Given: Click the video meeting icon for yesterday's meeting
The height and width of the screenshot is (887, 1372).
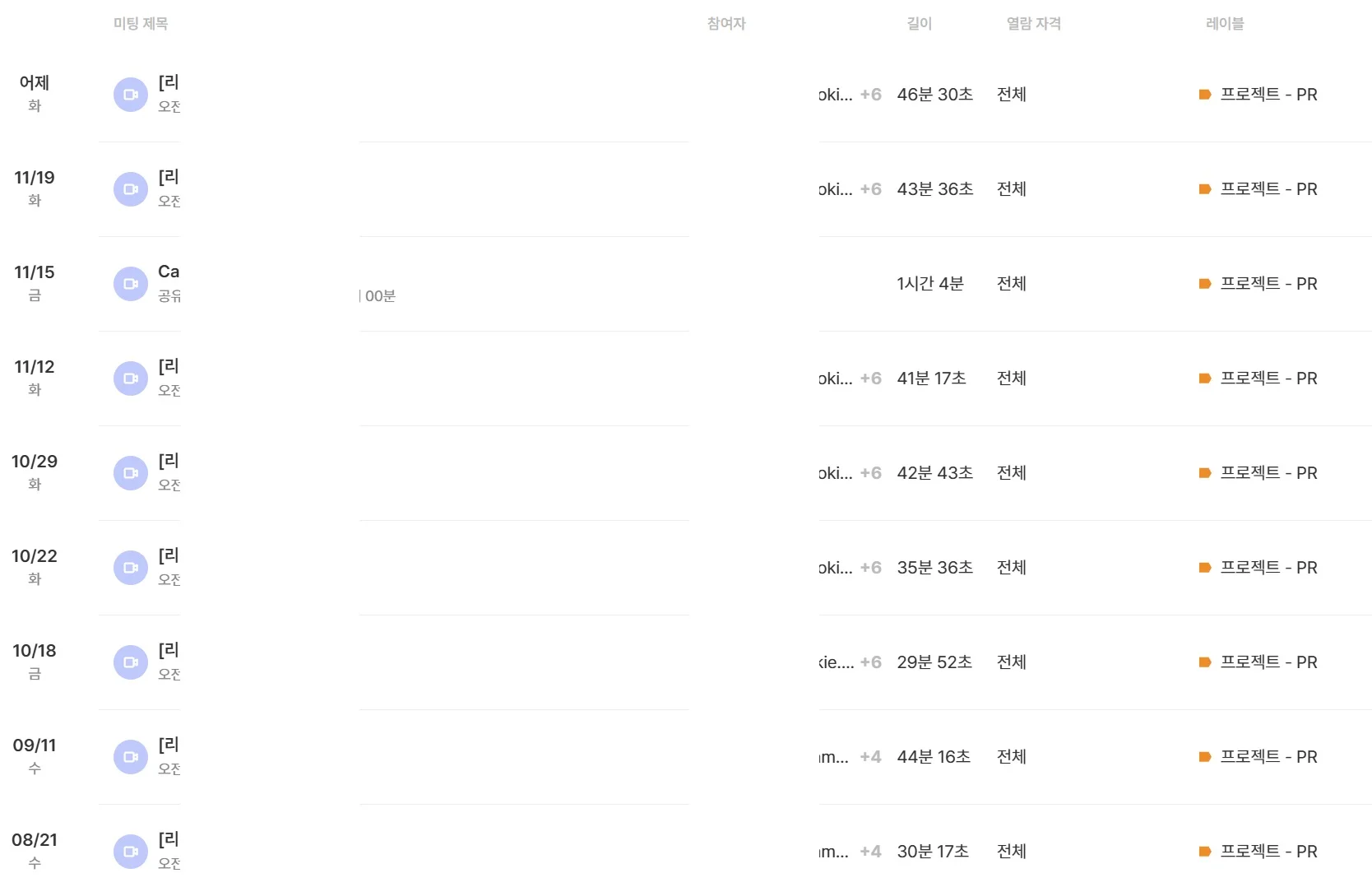Looking at the screenshot, I should point(130,95).
